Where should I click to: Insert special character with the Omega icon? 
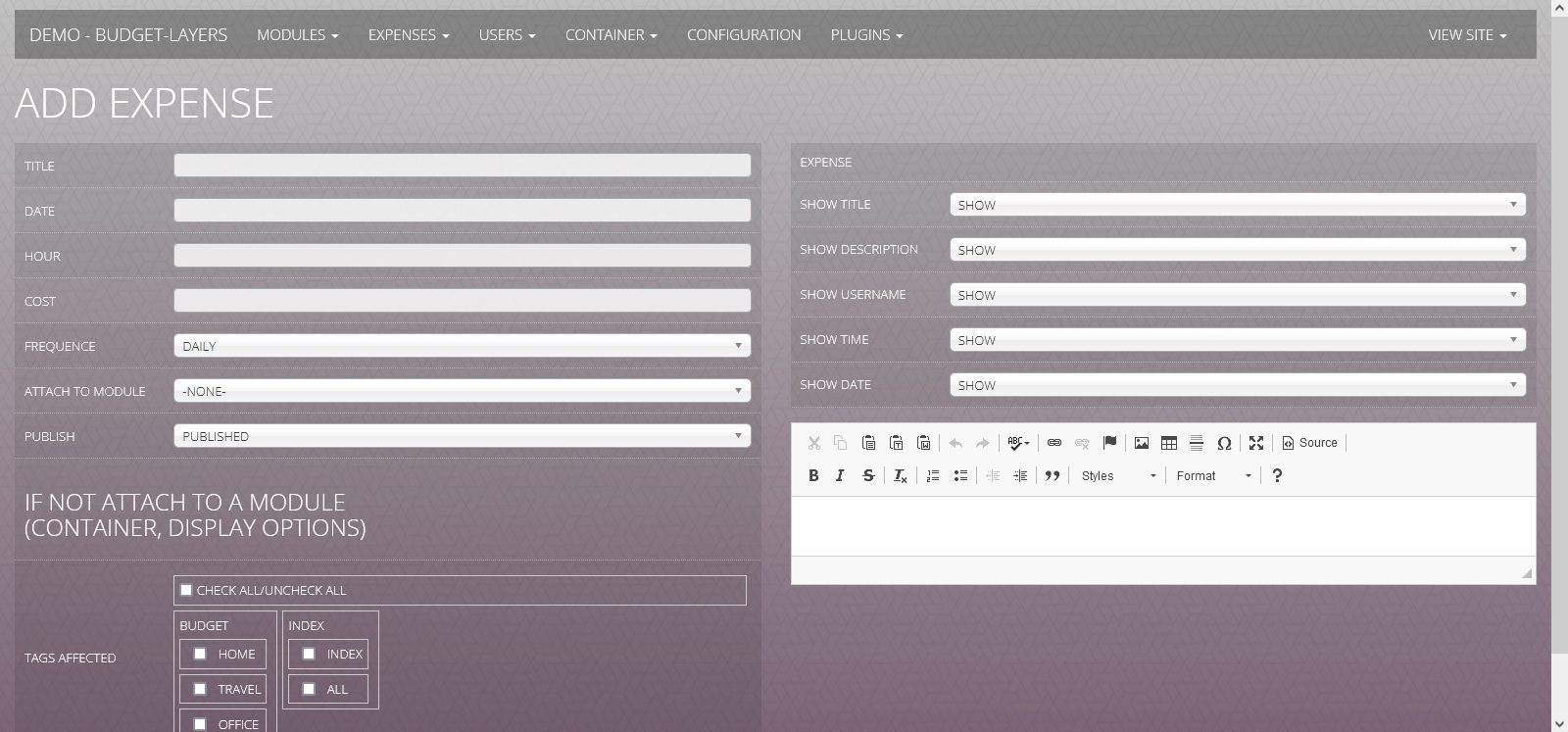click(x=1224, y=443)
